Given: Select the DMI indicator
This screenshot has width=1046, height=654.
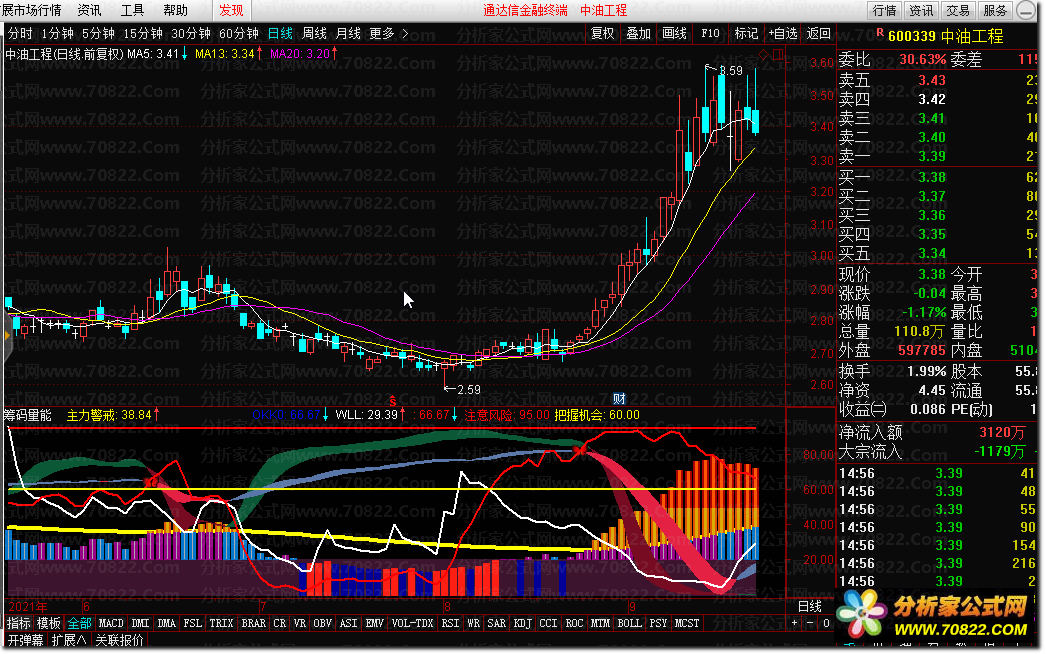Looking at the screenshot, I should point(140,623).
